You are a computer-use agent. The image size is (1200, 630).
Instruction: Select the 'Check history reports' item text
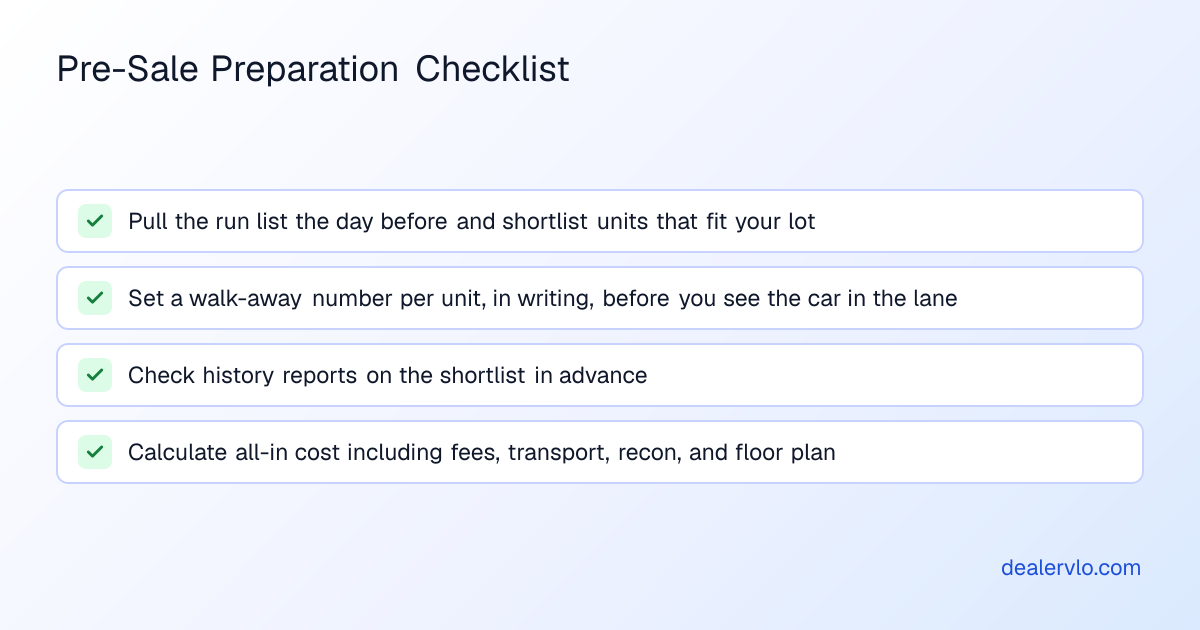pos(388,375)
